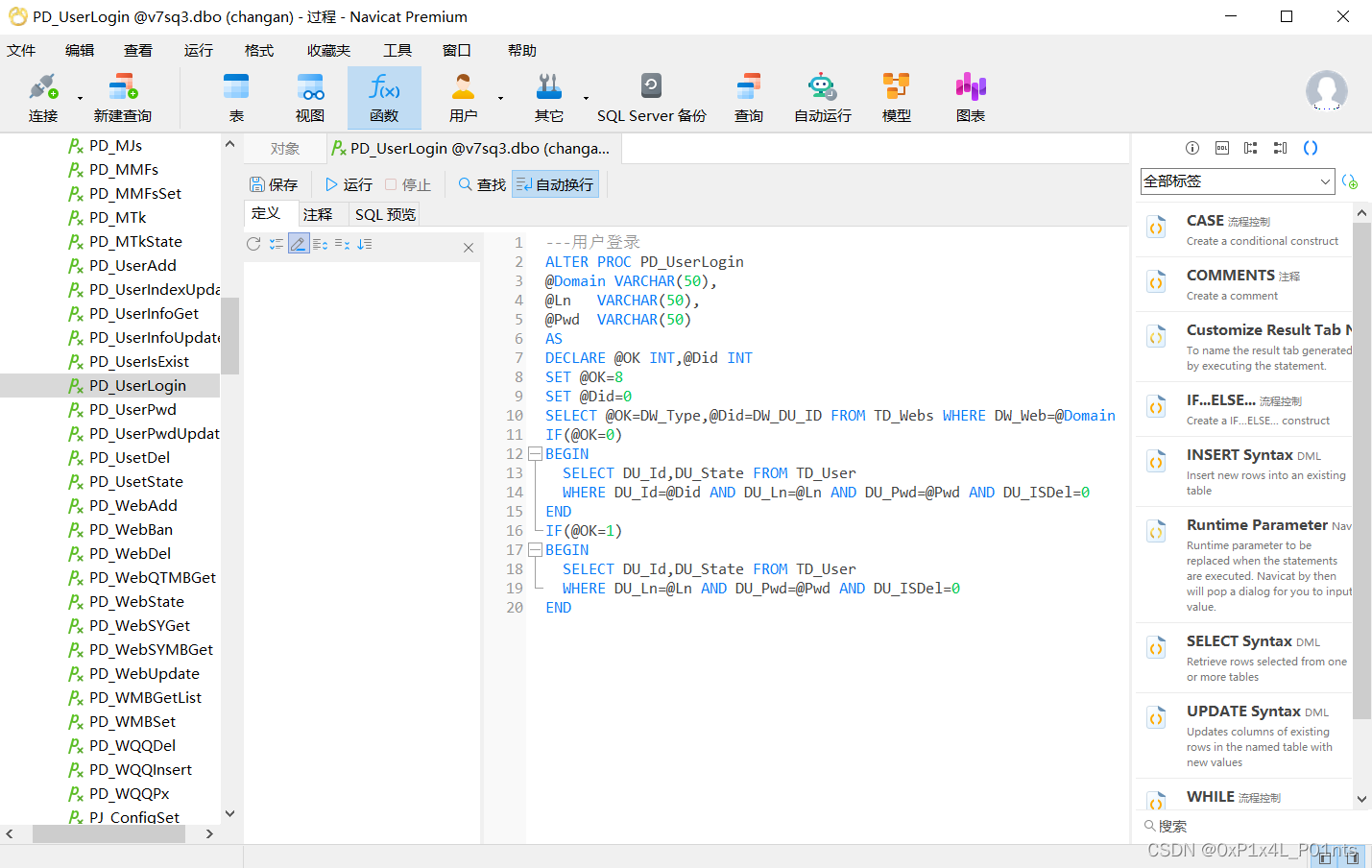This screenshot has height=868, width=1372.
Task: Open the 工具 tools menu
Action: pyautogui.click(x=397, y=50)
